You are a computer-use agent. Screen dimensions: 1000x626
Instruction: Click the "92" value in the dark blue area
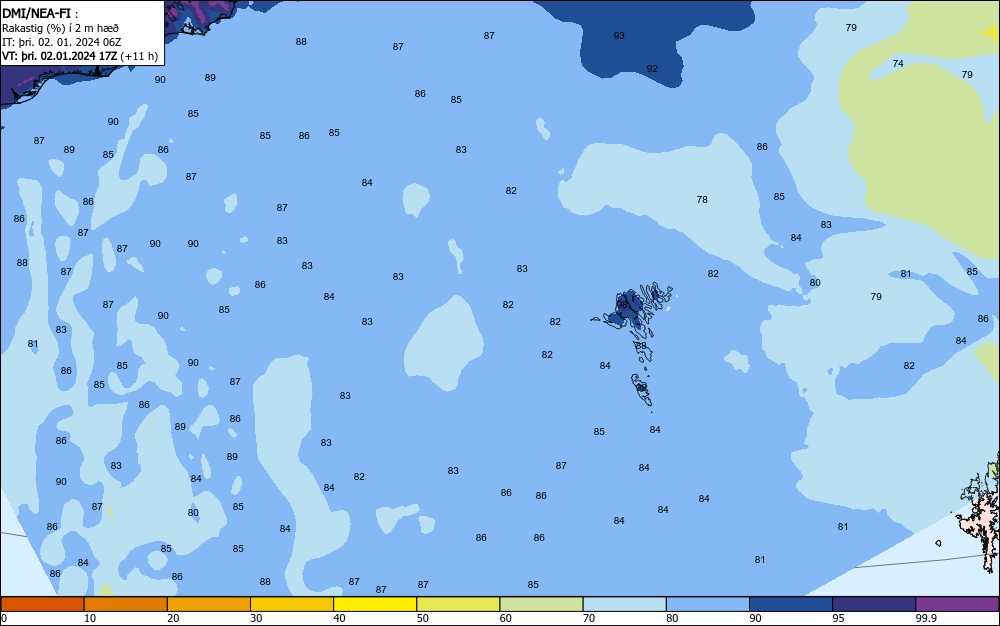[x=652, y=69]
